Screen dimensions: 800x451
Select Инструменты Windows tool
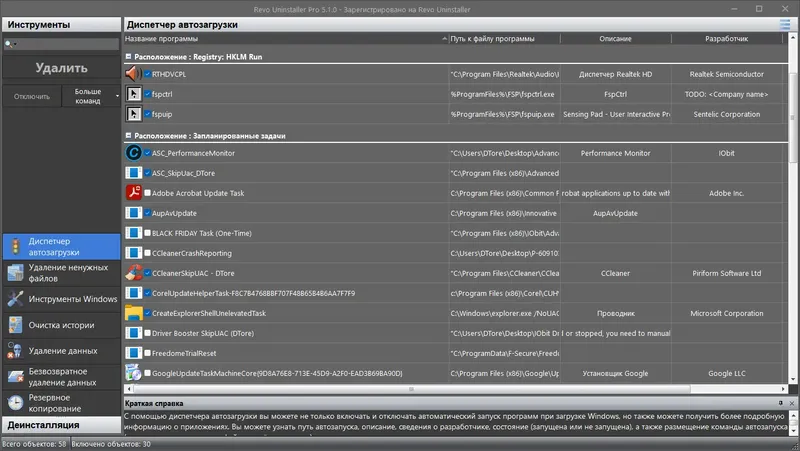61,298
